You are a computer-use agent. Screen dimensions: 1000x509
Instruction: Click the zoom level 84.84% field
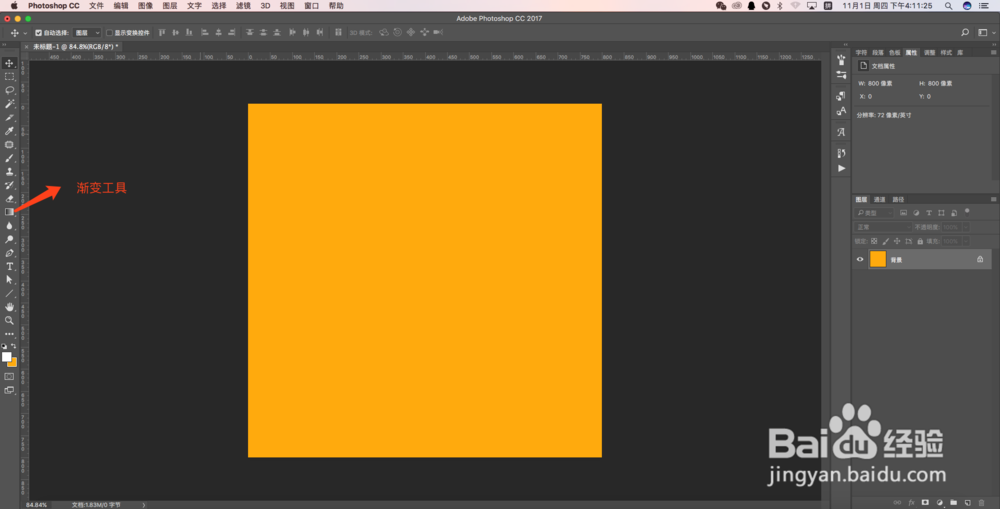pyautogui.click(x=36, y=505)
